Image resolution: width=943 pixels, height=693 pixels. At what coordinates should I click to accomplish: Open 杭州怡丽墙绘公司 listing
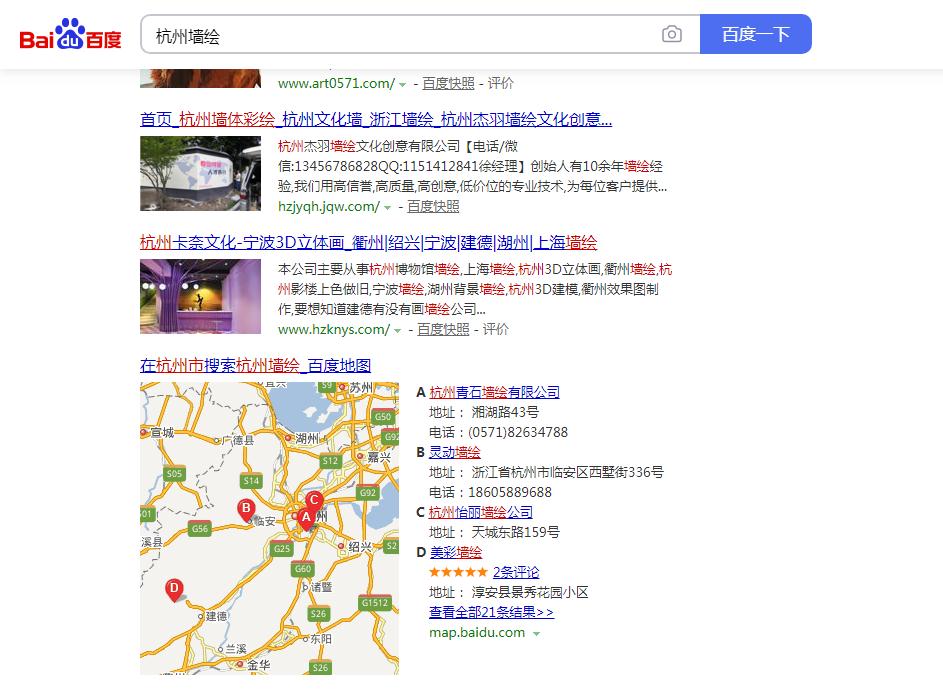481,512
